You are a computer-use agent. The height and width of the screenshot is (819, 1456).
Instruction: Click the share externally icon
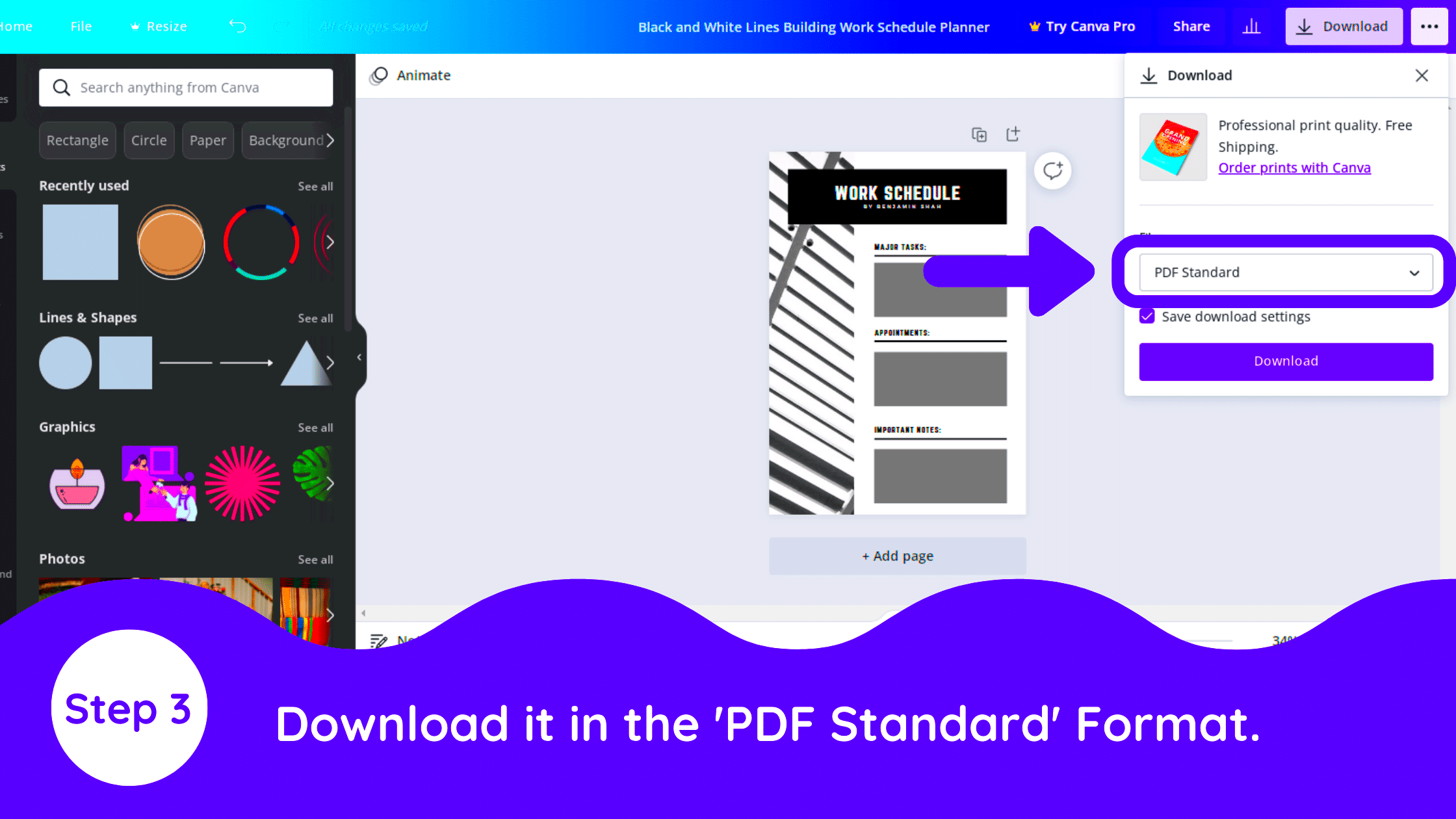tap(1013, 133)
